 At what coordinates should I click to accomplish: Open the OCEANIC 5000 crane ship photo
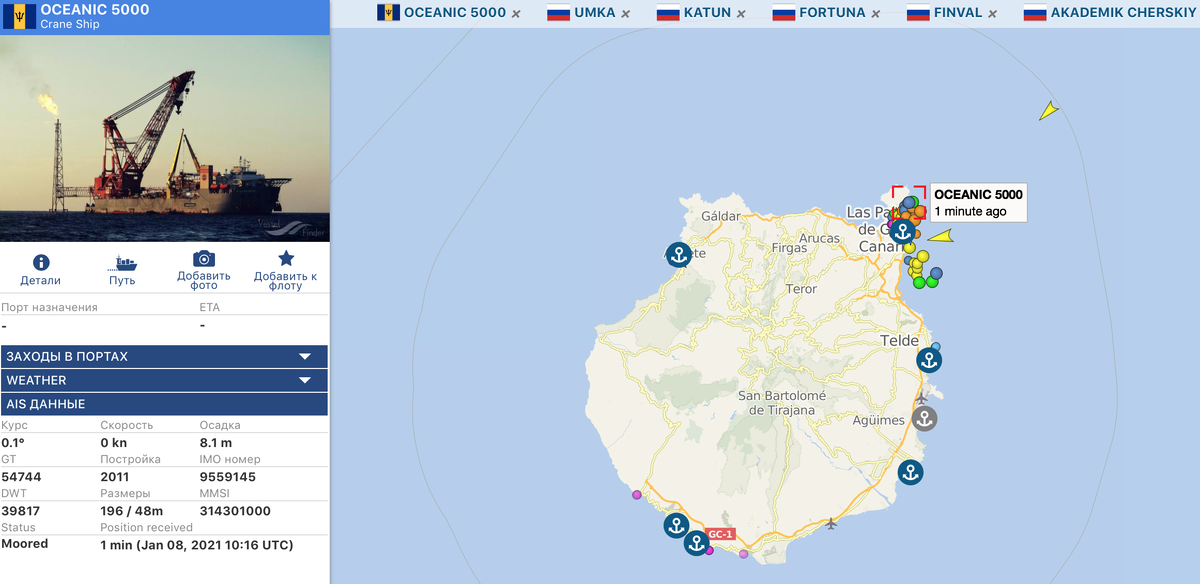pos(165,138)
